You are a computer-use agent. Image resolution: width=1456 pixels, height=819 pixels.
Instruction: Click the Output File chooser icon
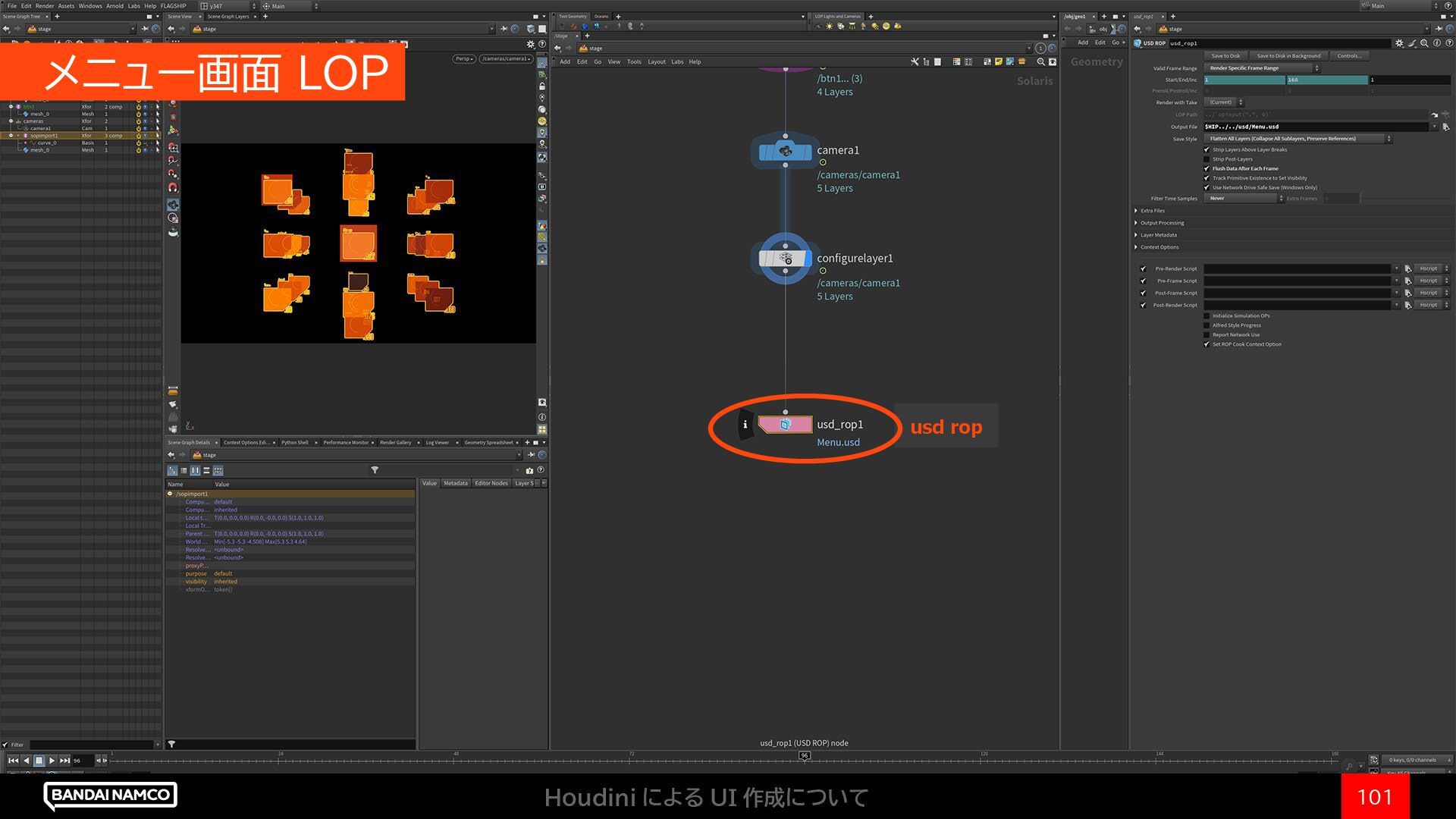[x=1445, y=127]
